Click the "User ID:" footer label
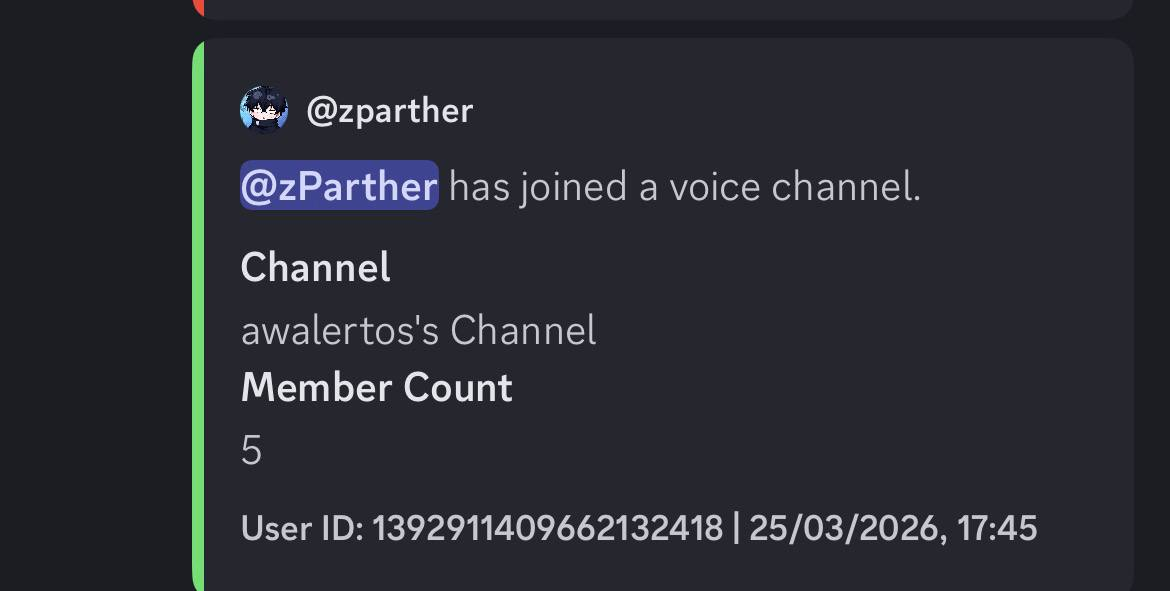This screenshot has width=1170, height=591. [302, 527]
